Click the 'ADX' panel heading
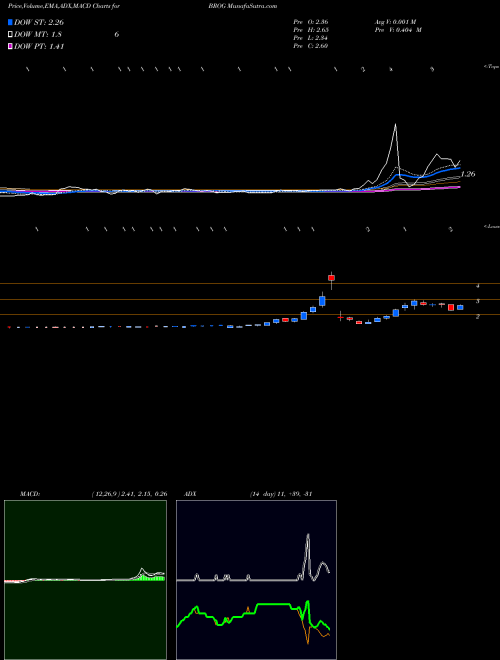 point(190,494)
